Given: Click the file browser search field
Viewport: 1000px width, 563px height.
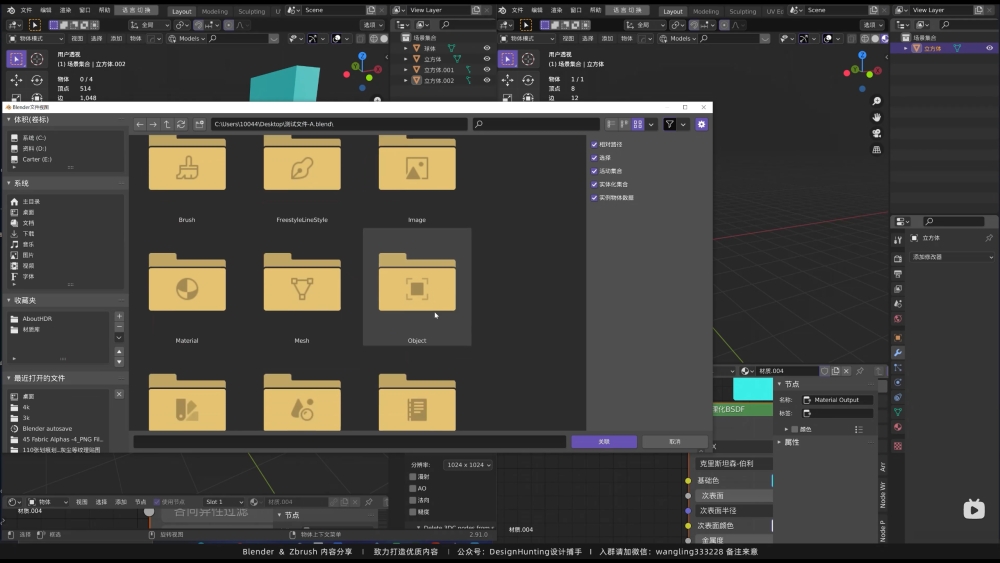Looking at the screenshot, I should pos(536,124).
